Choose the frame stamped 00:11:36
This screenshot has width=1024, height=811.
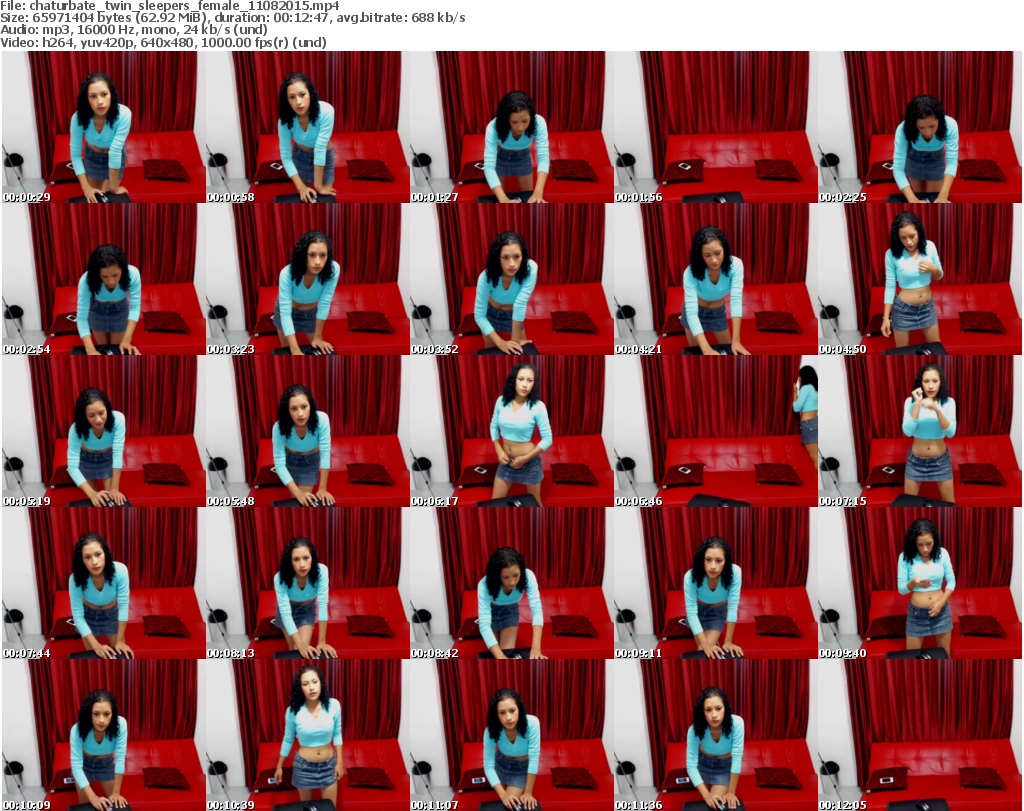tap(715, 735)
